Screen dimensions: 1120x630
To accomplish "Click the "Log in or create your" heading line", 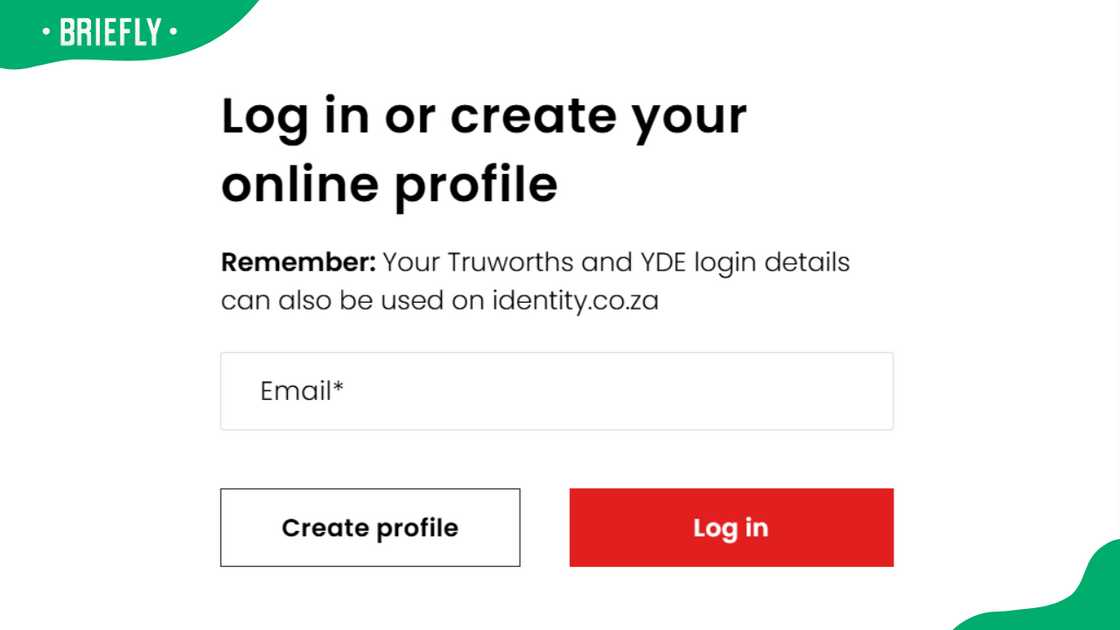I will coord(483,117).
